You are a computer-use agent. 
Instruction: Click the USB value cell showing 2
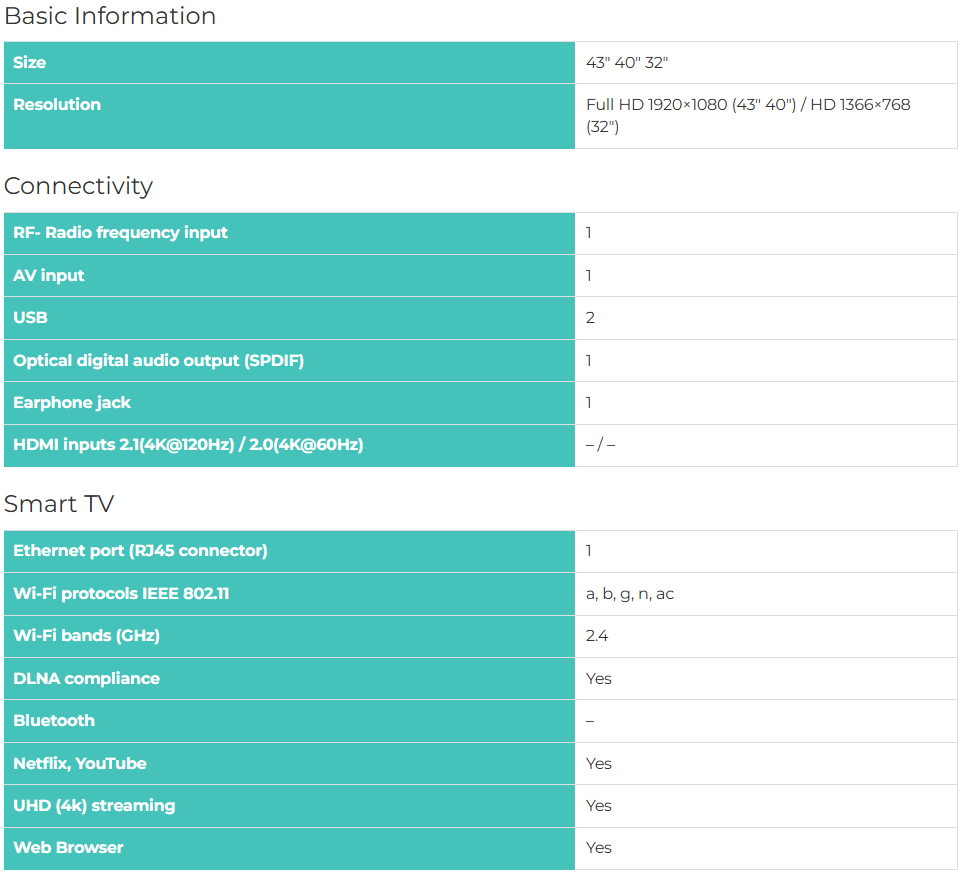(x=590, y=317)
